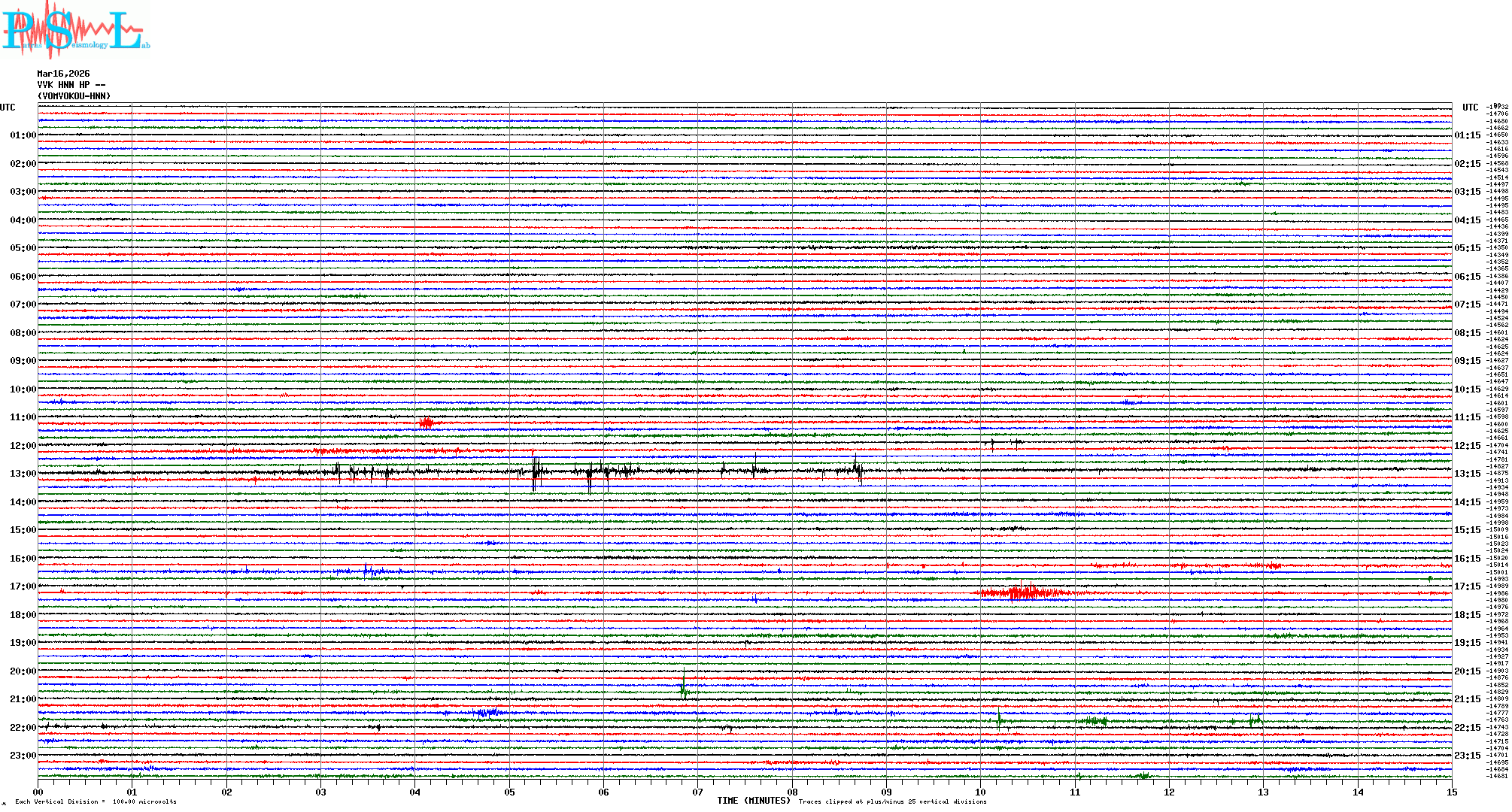The height and width of the screenshot is (812, 1512).
Task: Click the PSL Seismology Lab logo
Action: pyautogui.click(x=75, y=29)
